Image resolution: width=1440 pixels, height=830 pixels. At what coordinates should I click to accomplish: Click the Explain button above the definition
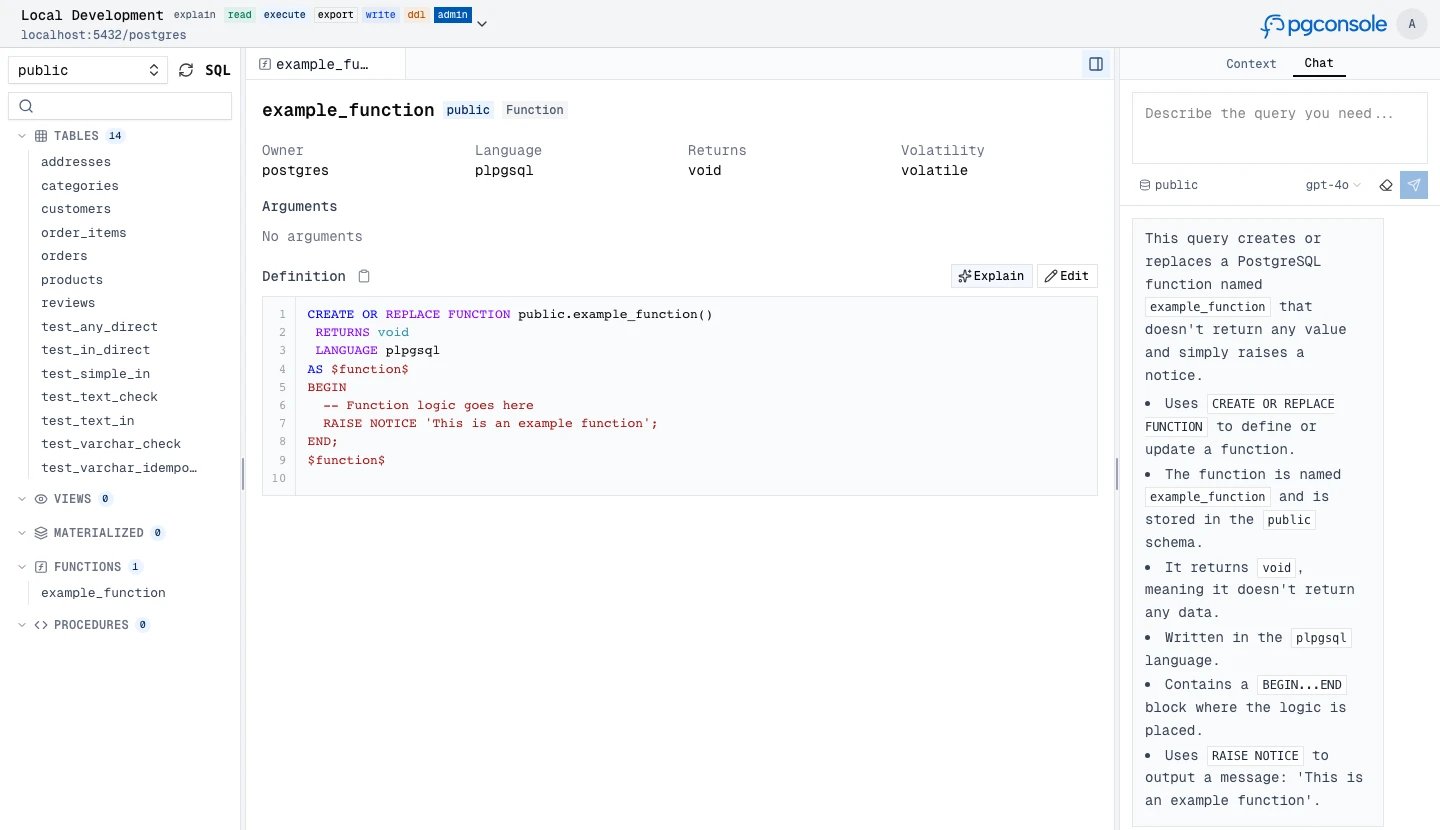(991, 276)
